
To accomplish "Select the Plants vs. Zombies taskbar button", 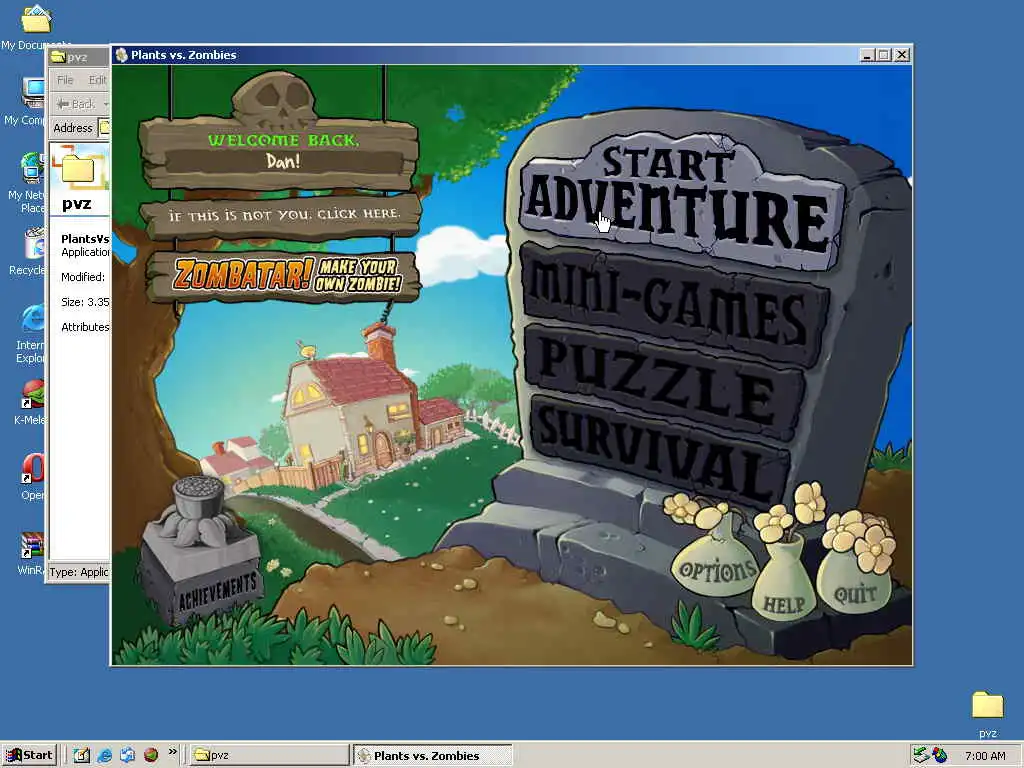I will [x=432, y=755].
